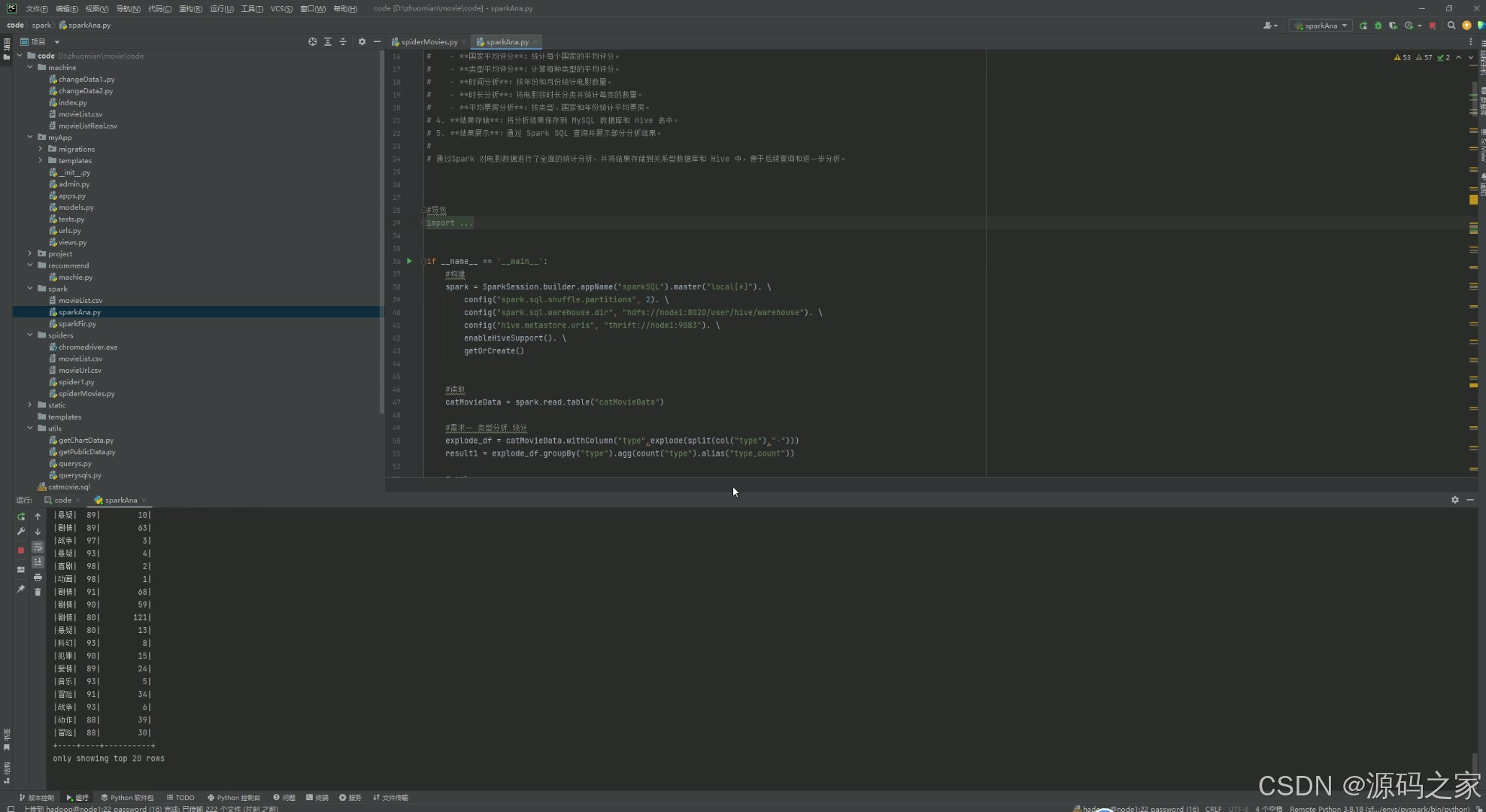
Task: Open sparkAna run configuration dropdown
Action: click(1321, 26)
